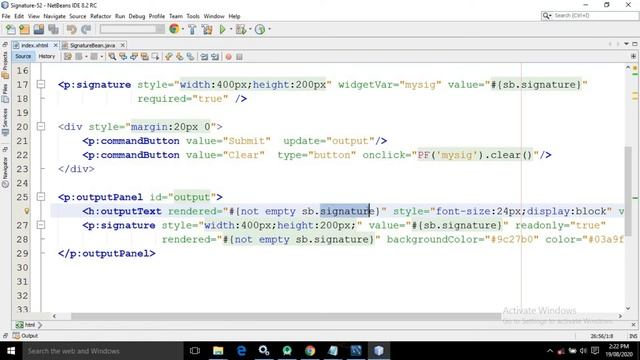The height and width of the screenshot is (360, 640).
Task: Click the Toggle Highlight Search icon
Action: tap(144, 57)
